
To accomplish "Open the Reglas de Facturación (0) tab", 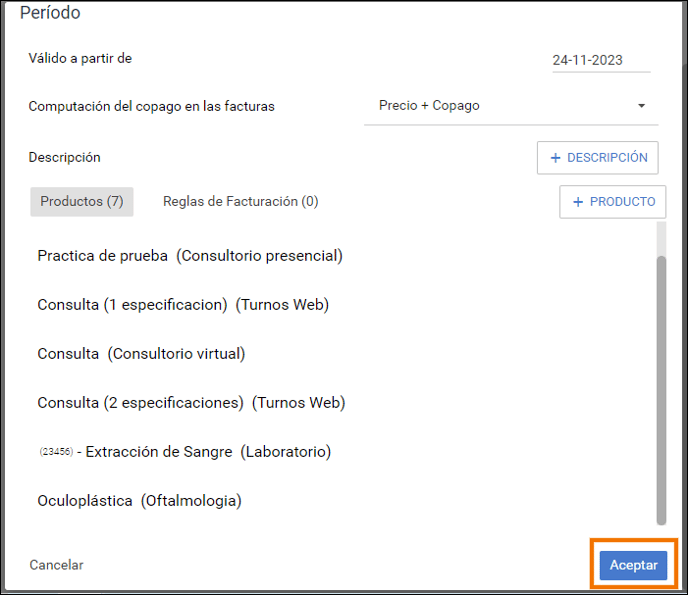I will coord(240,201).
